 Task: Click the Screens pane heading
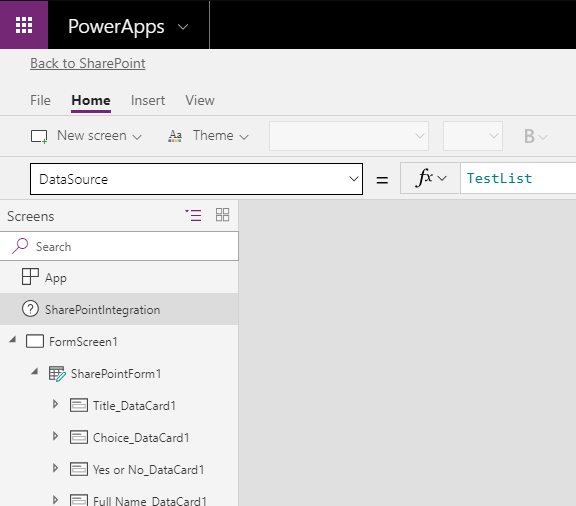pos(30,216)
